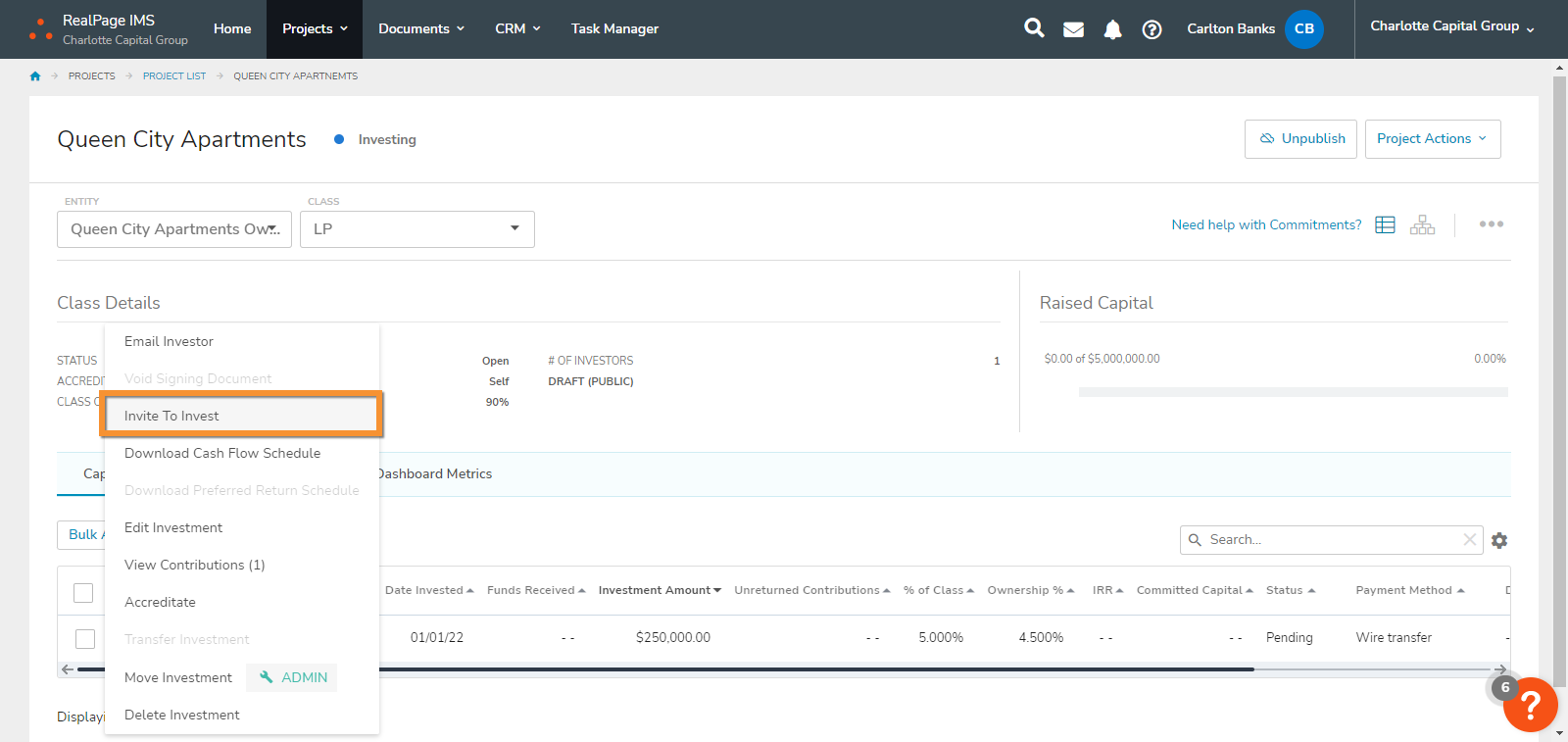The image size is (1568, 742).
Task: Open the Project Actions dropdown
Action: [x=1433, y=139]
